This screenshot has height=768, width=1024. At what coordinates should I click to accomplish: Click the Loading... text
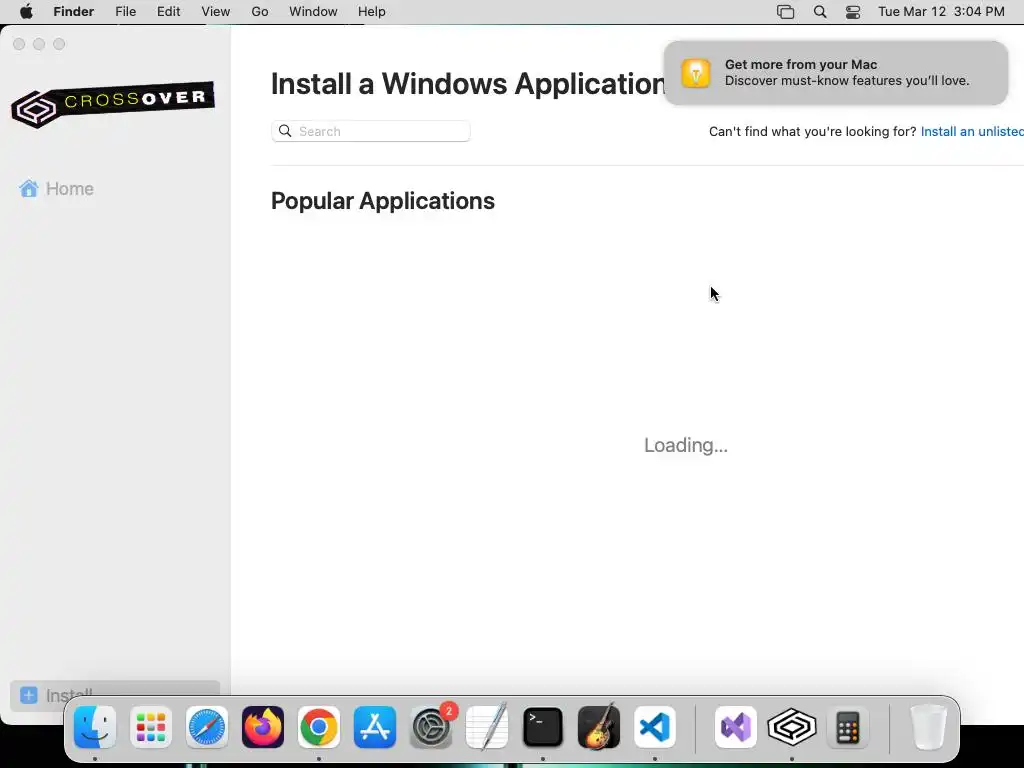[x=686, y=445]
